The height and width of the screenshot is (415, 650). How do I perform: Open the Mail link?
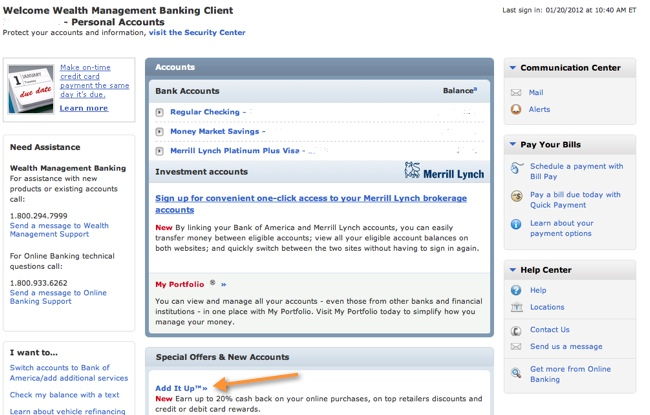coord(536,92)
